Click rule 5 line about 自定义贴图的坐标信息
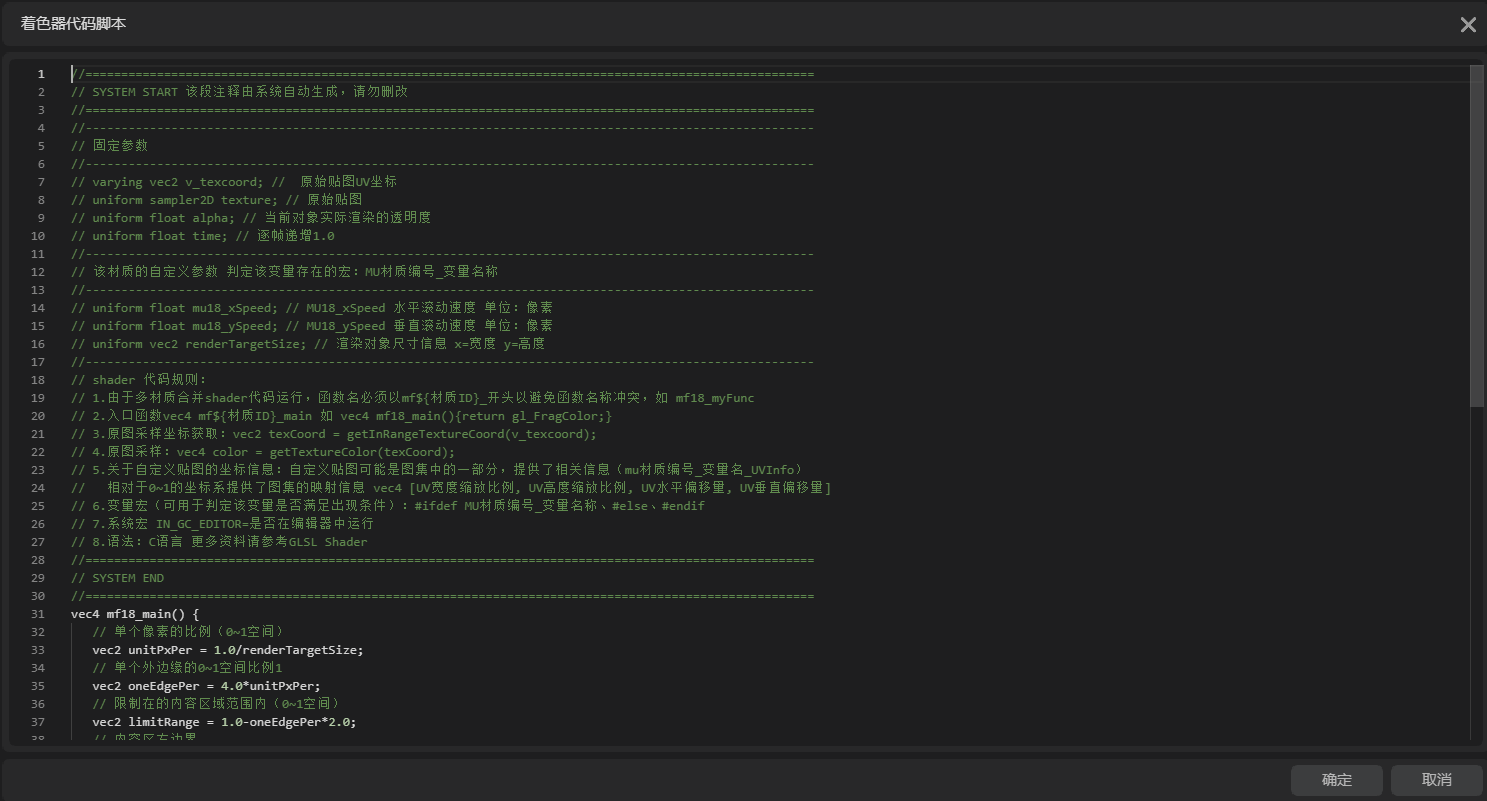Screen dimensions: 1487x801 tap(437, 470)
